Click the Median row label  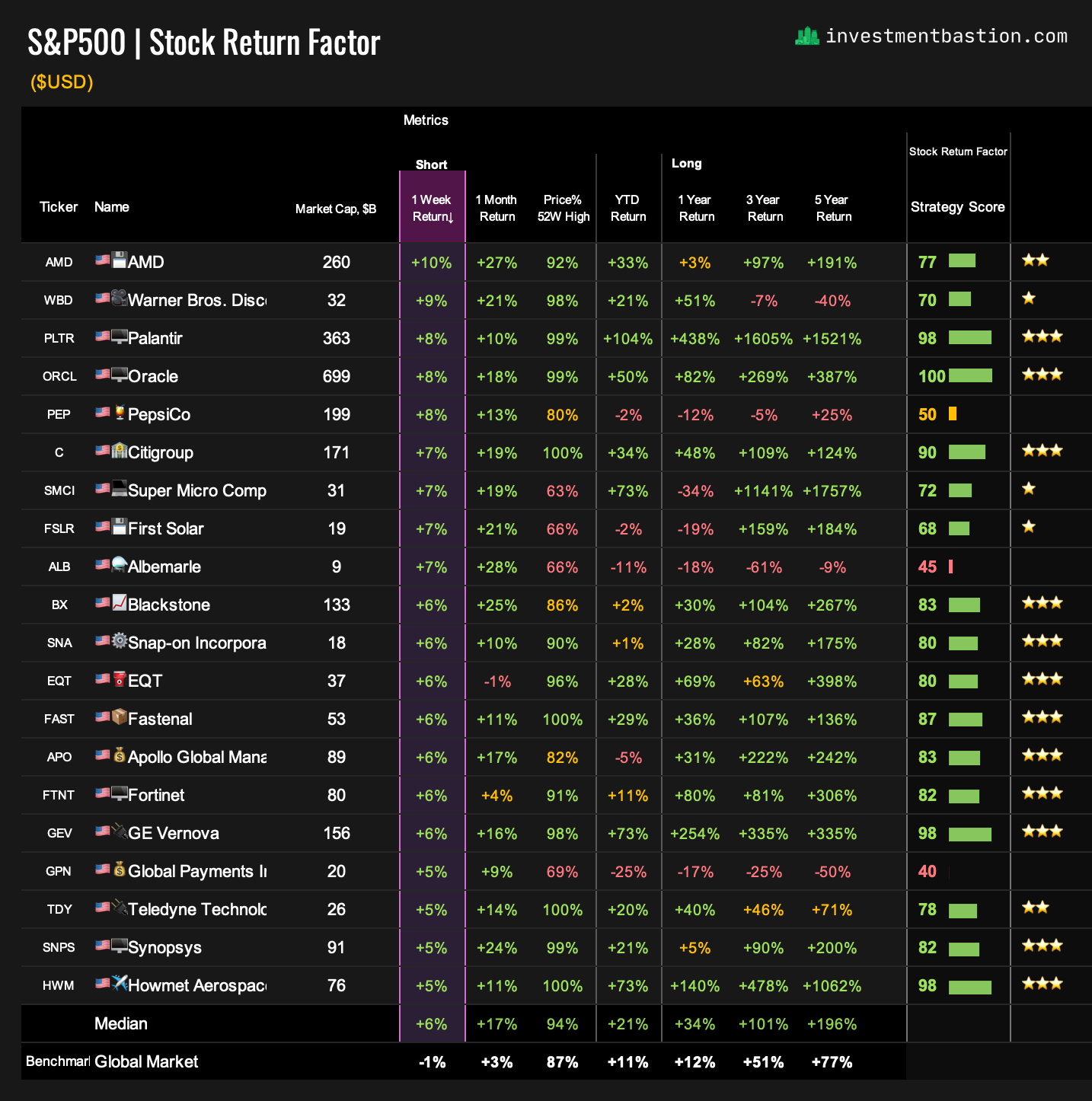[x=121, y=1023]
